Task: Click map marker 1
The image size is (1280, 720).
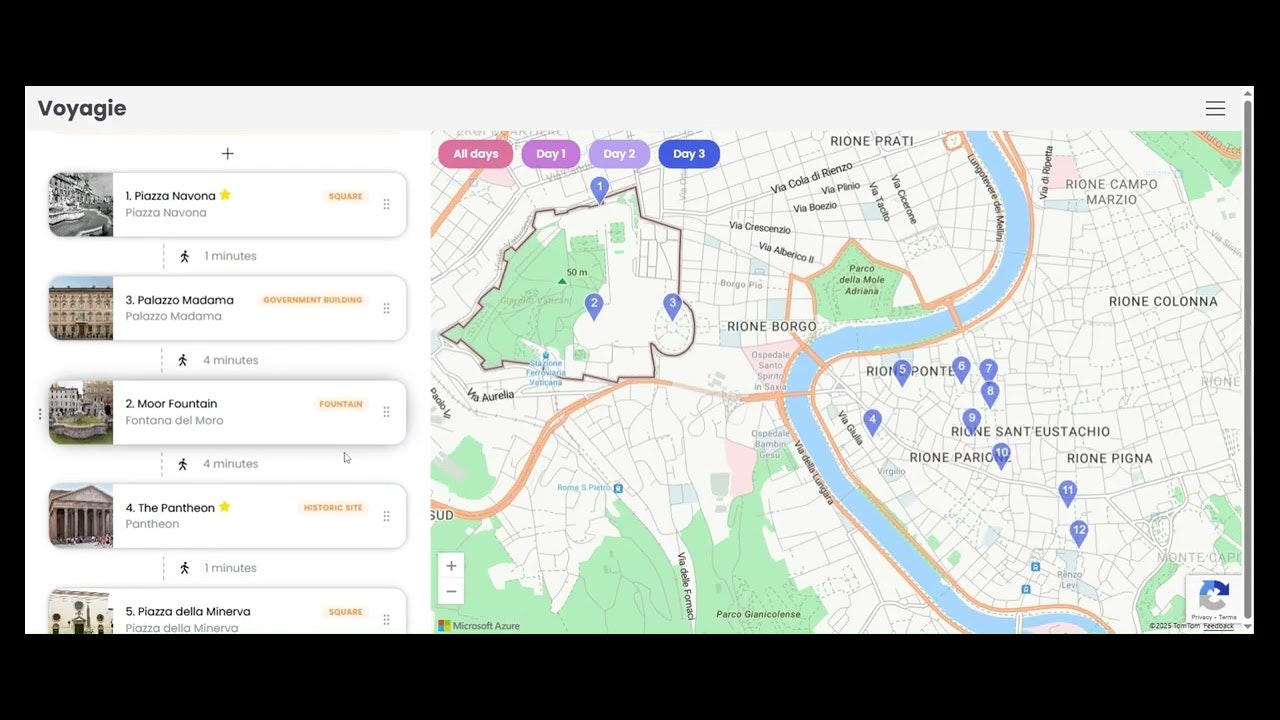Action: 599,190
